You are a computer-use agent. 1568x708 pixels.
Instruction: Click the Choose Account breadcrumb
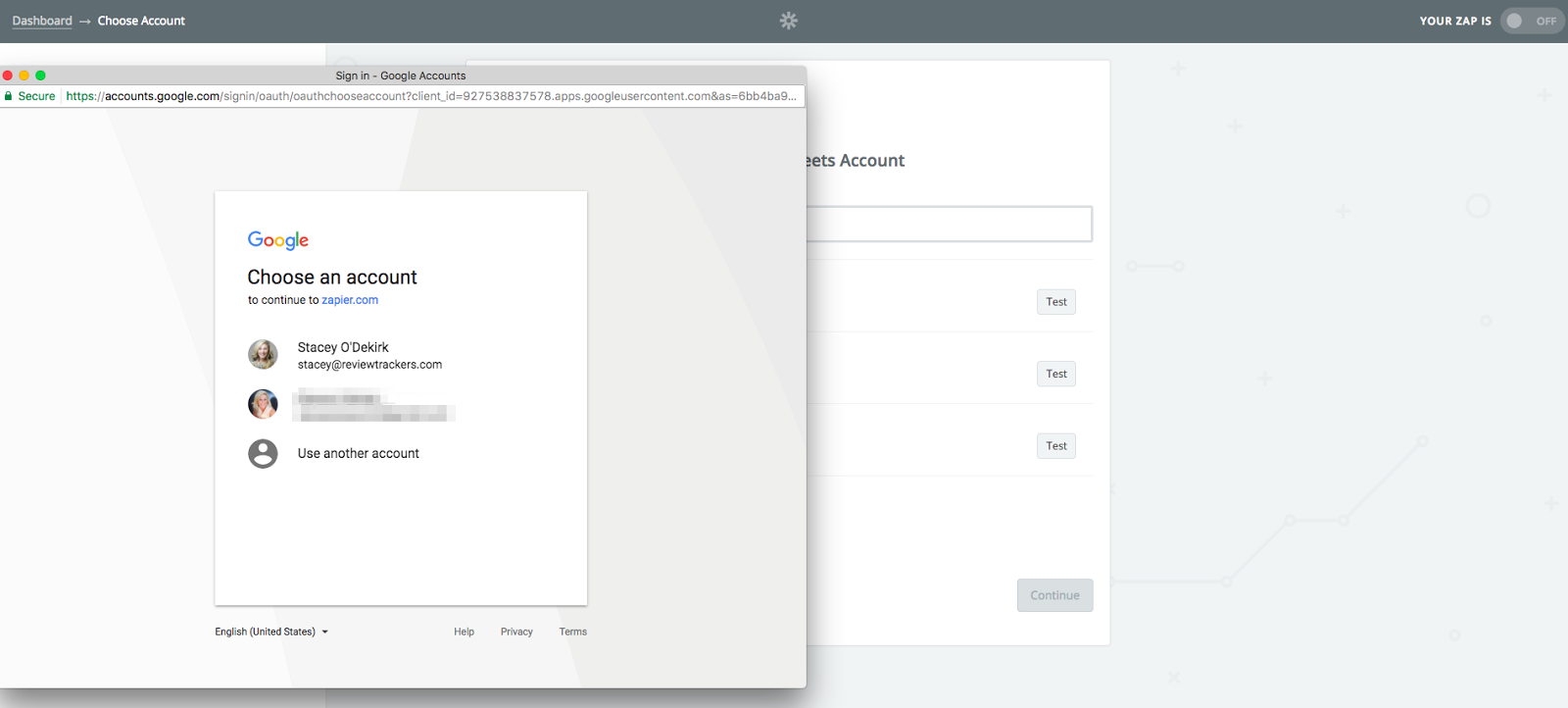[x=141, y=21]
